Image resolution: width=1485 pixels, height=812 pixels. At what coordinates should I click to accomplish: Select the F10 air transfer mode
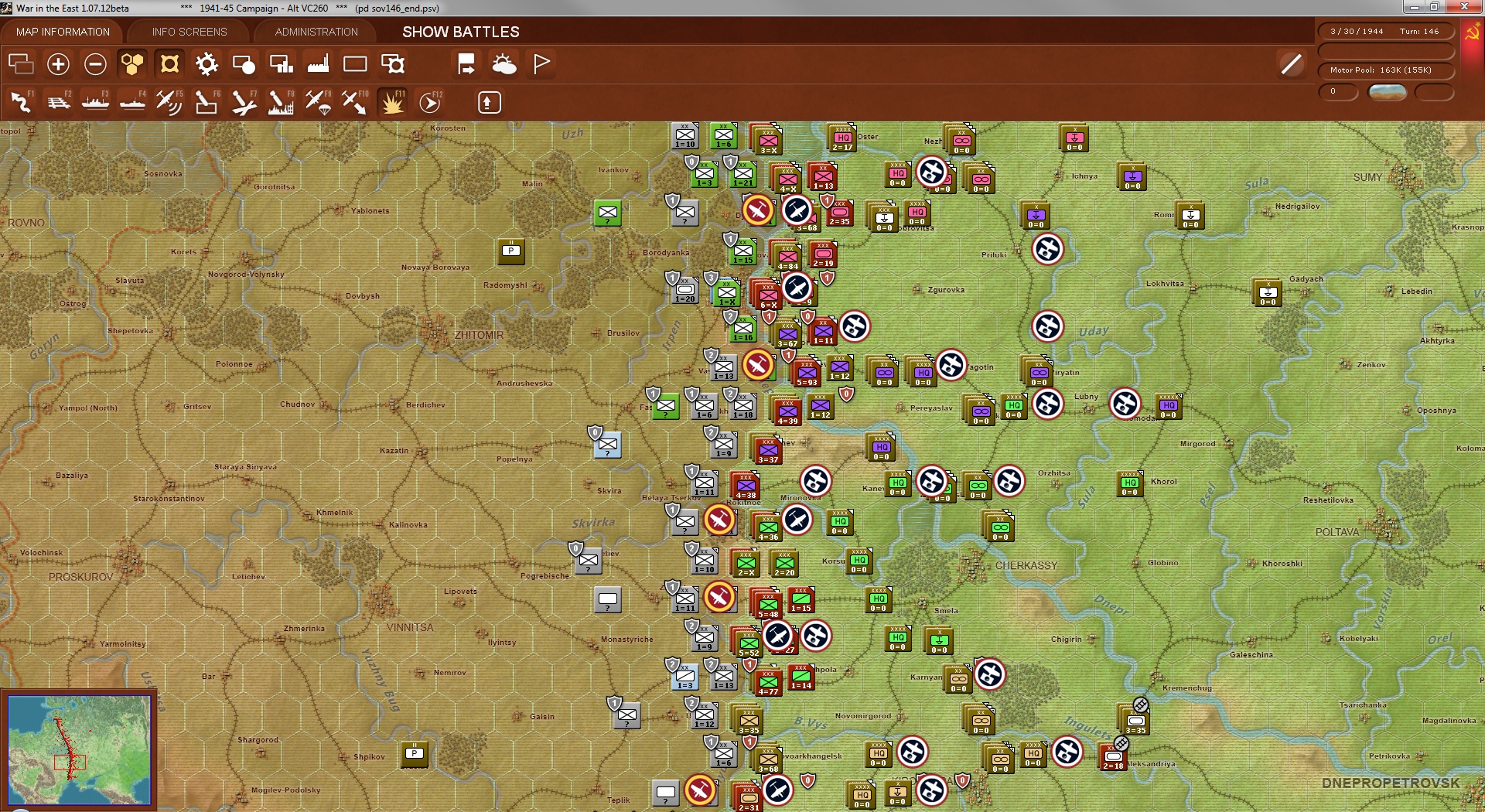356,102
